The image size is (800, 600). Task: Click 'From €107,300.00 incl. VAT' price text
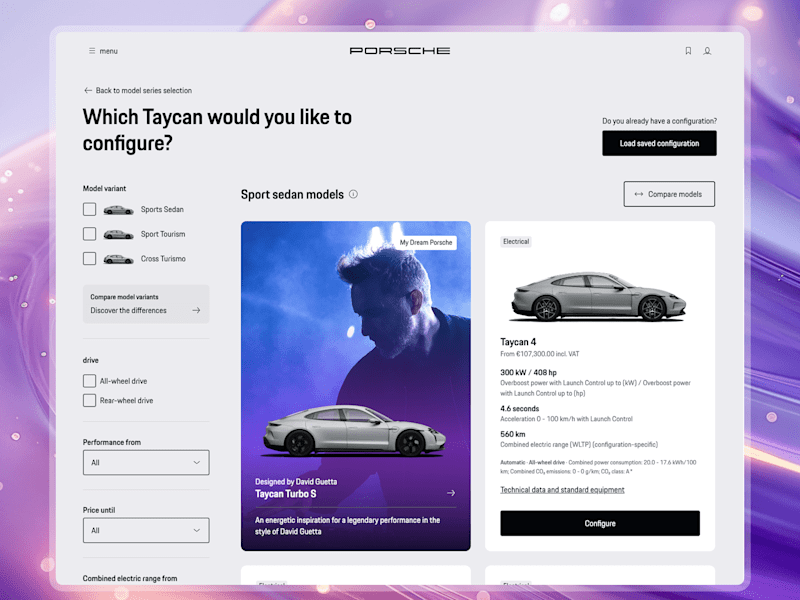(539, 354)
